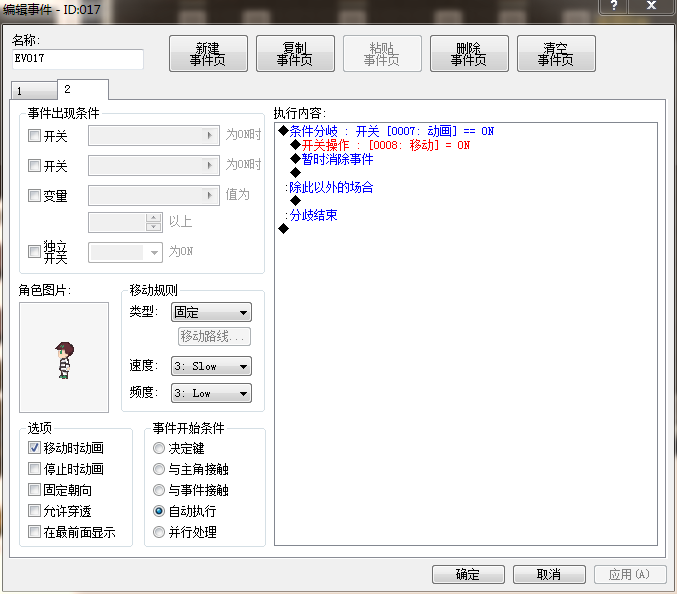This screenshot has width=677, height=594.
Task: Check the 在最前面显示 option
Action: pos(34,532)
